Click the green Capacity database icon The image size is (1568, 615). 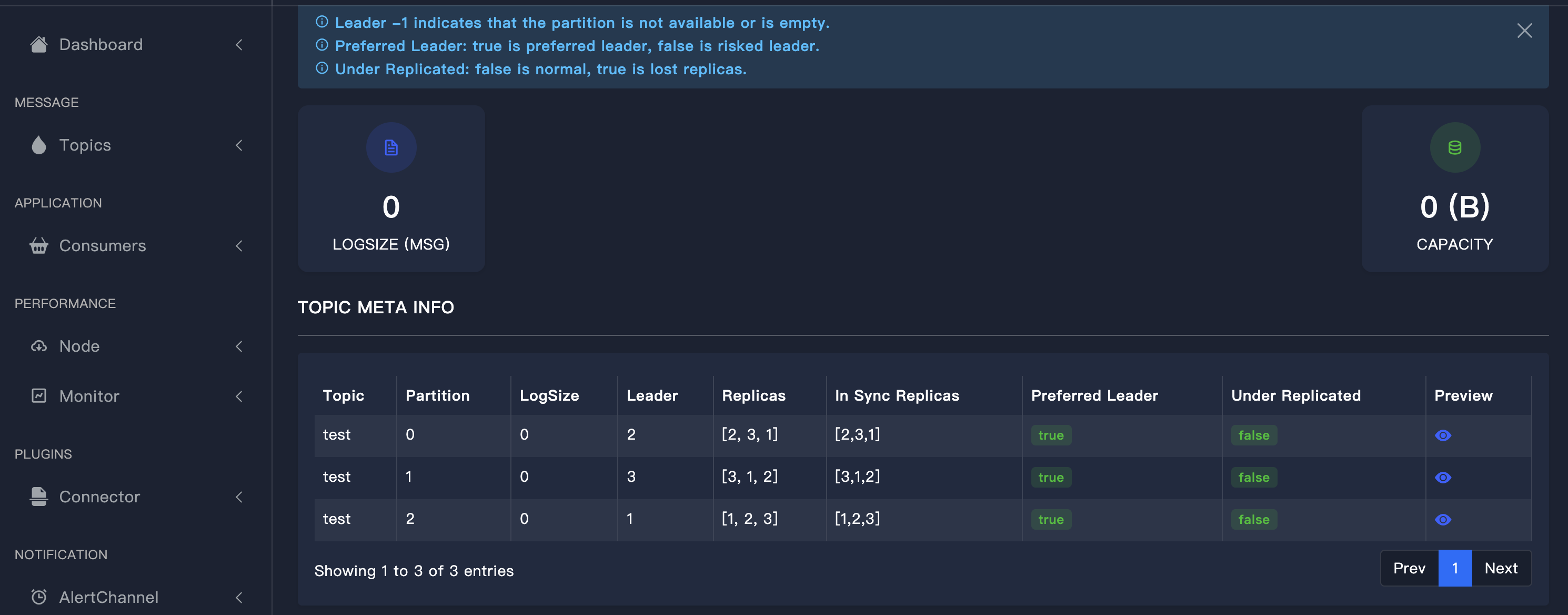click(1454, 147)
